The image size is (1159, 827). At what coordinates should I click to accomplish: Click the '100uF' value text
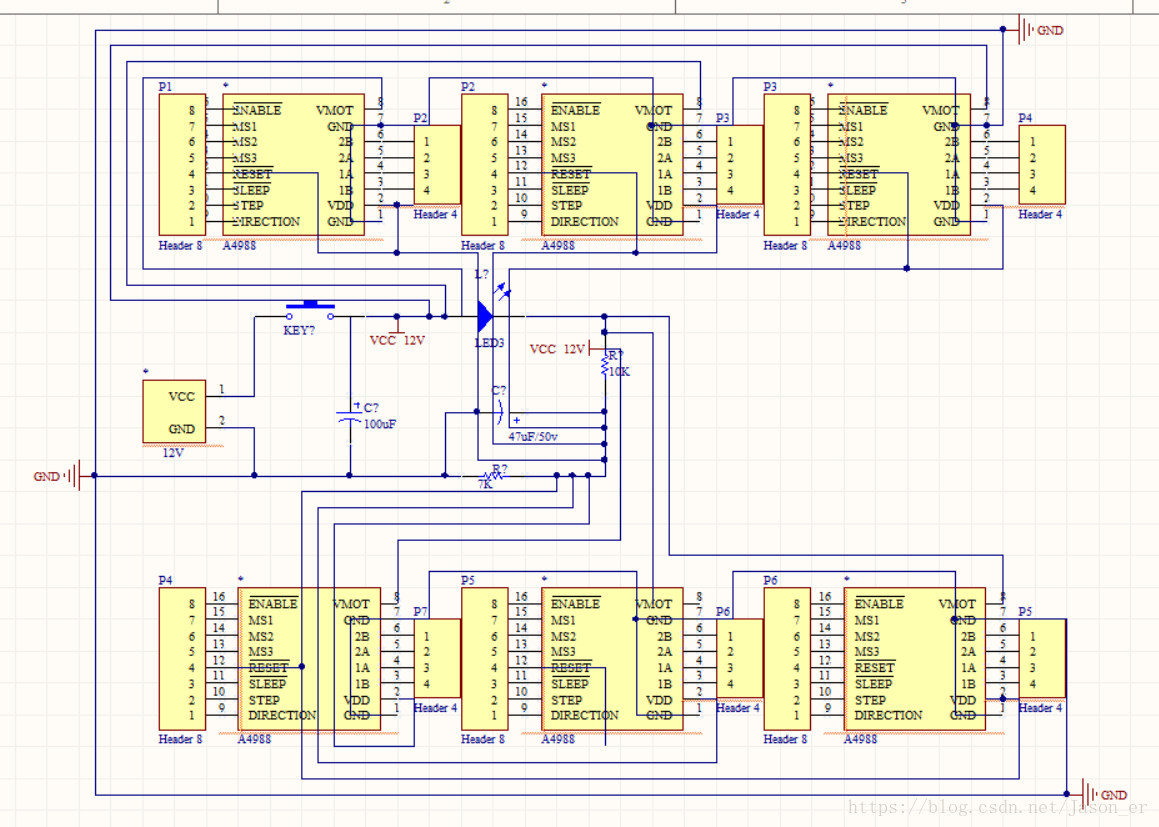click(380, 424)
